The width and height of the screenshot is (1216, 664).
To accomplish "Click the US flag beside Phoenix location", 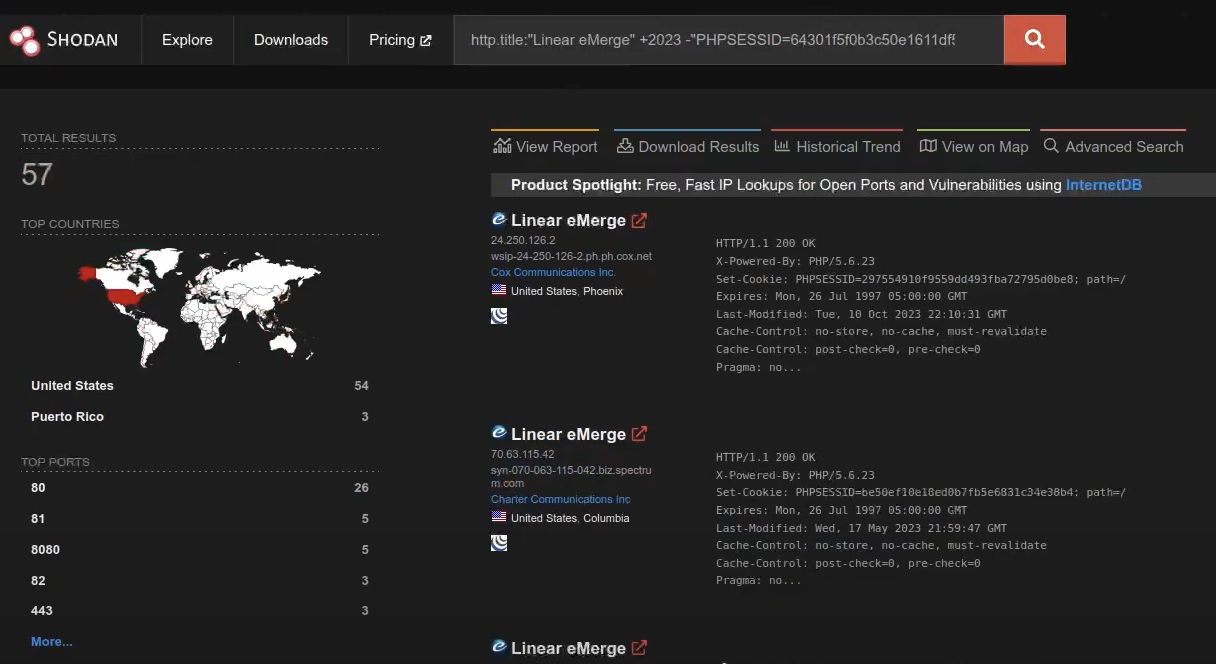I will [499, 291].
